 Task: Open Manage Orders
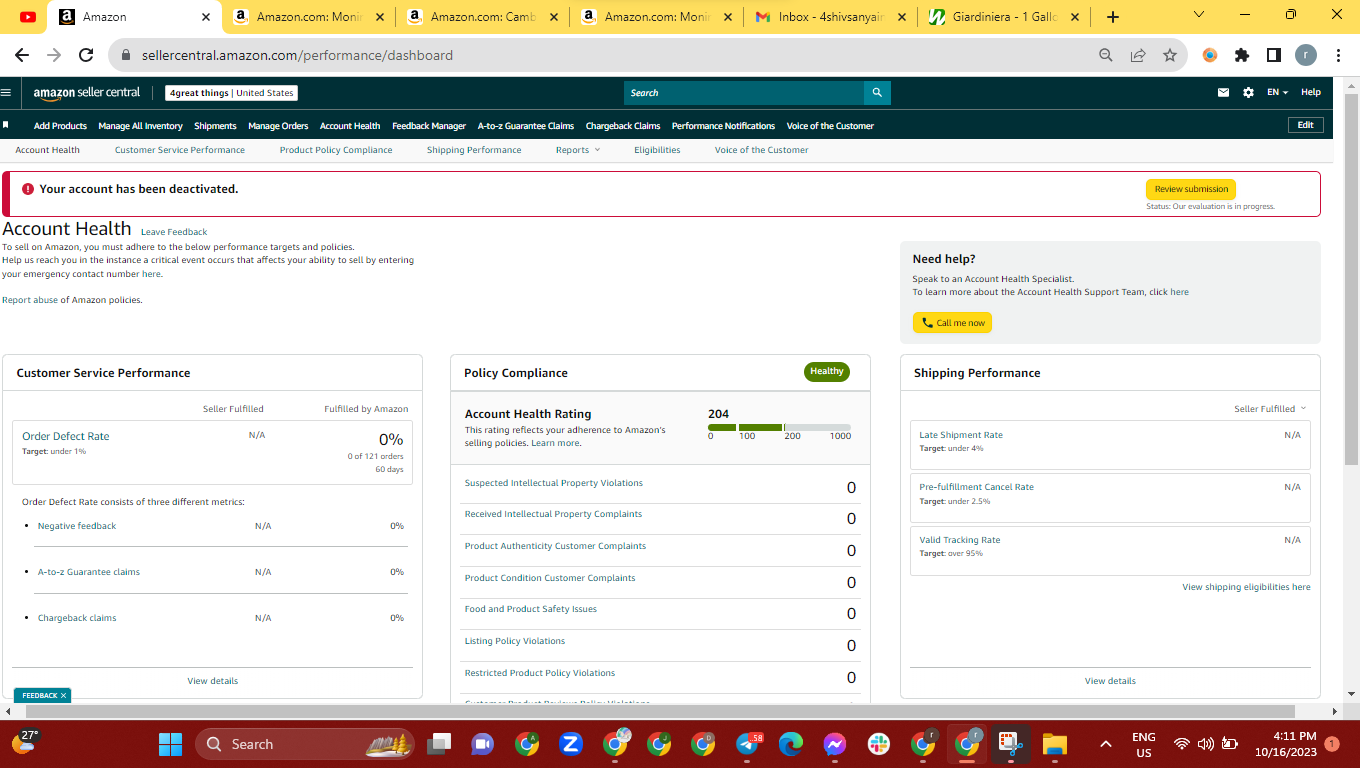[x=278, y=126]
